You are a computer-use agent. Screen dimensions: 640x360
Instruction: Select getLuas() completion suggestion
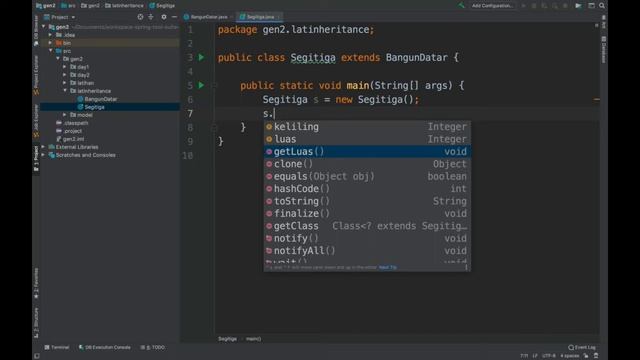pyautogui.click(x=367, y=151)
